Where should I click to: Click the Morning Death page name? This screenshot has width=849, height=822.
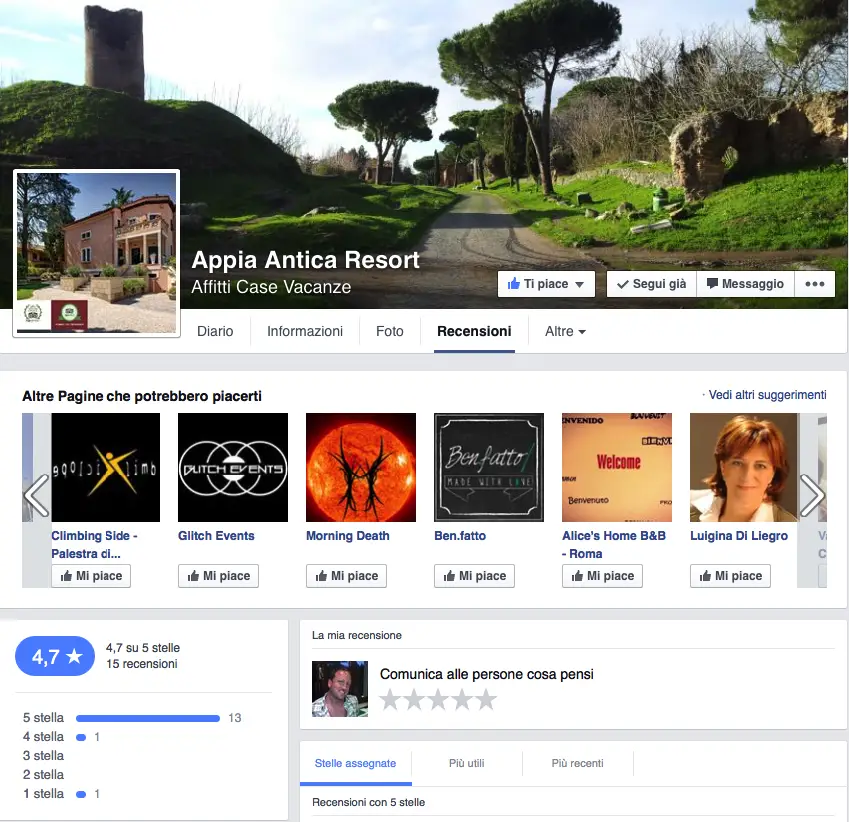(348, 536)
